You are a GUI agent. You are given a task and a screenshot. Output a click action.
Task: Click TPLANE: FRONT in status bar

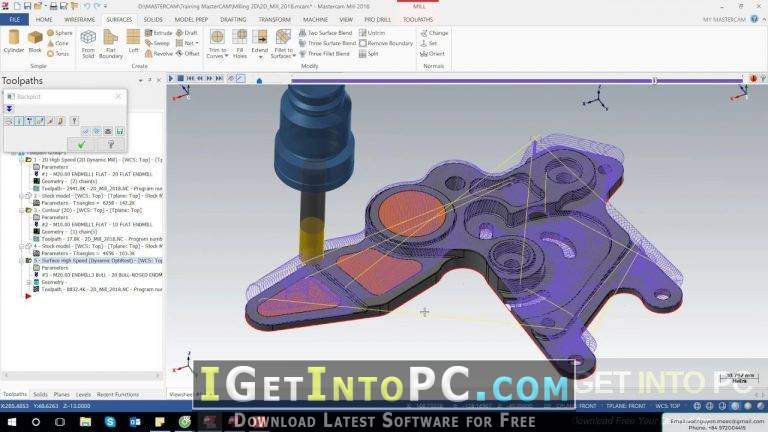625,406
